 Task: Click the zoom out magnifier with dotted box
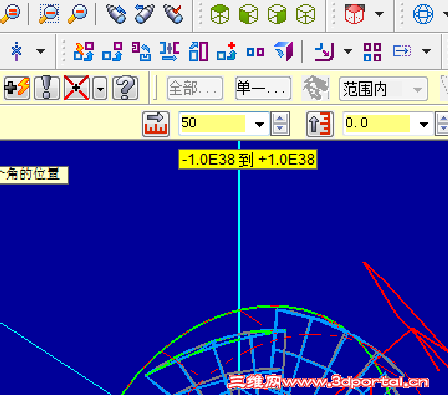(x=49, y=14)
